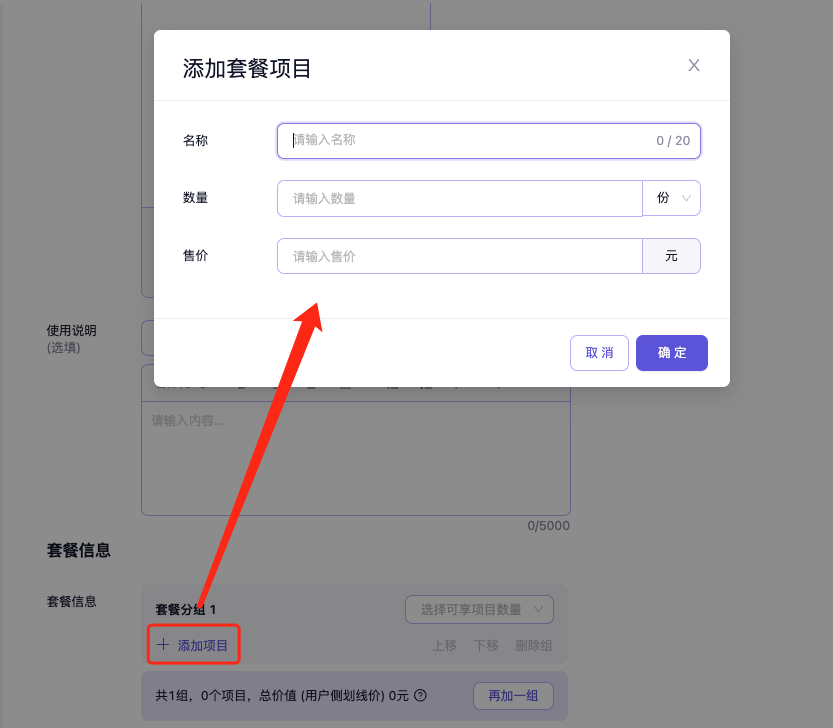Image resolution: width=833 pixels, height=728 pixels.
Task: Click the 元 currency suffix box
Action: pyautogui.click(x=671, y=256)
